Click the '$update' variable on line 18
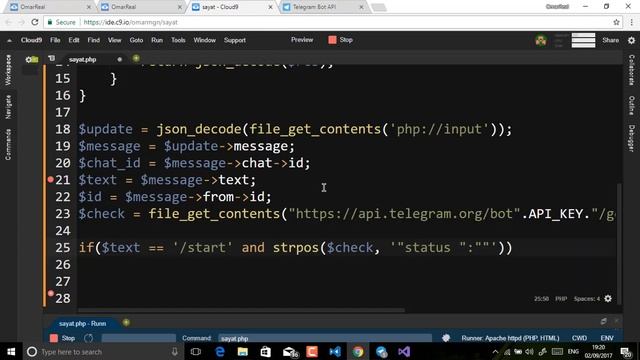 [105, 129]
